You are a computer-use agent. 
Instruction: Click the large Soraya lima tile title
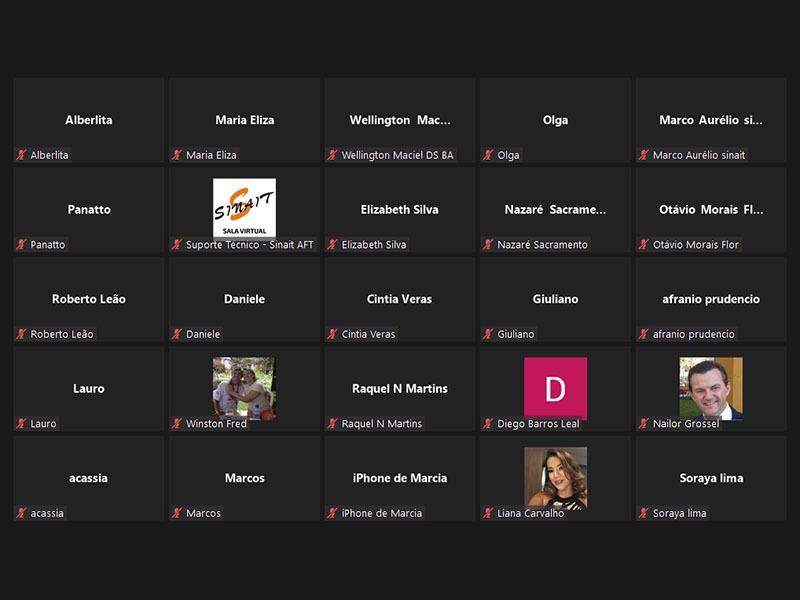click(x=711, y=479)
